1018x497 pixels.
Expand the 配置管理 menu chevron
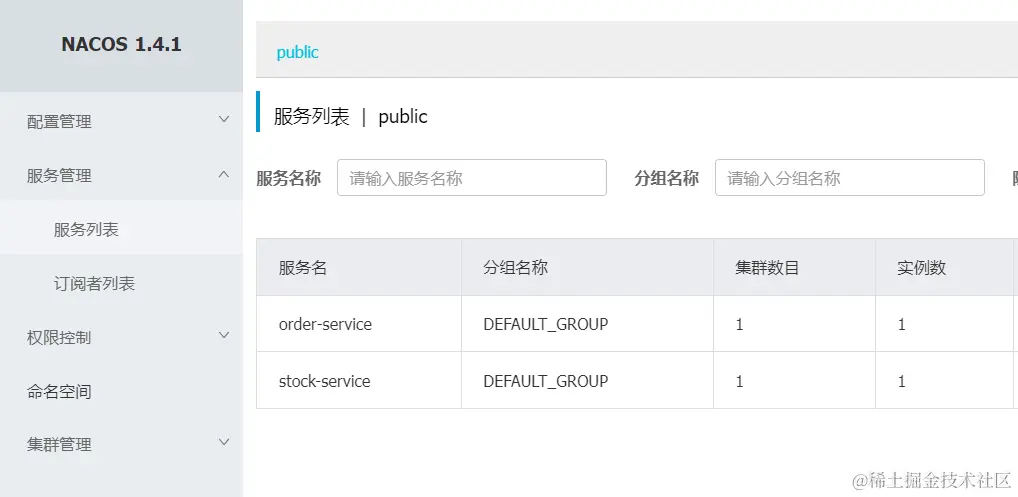pyautogui.click(x=224, y=120)
